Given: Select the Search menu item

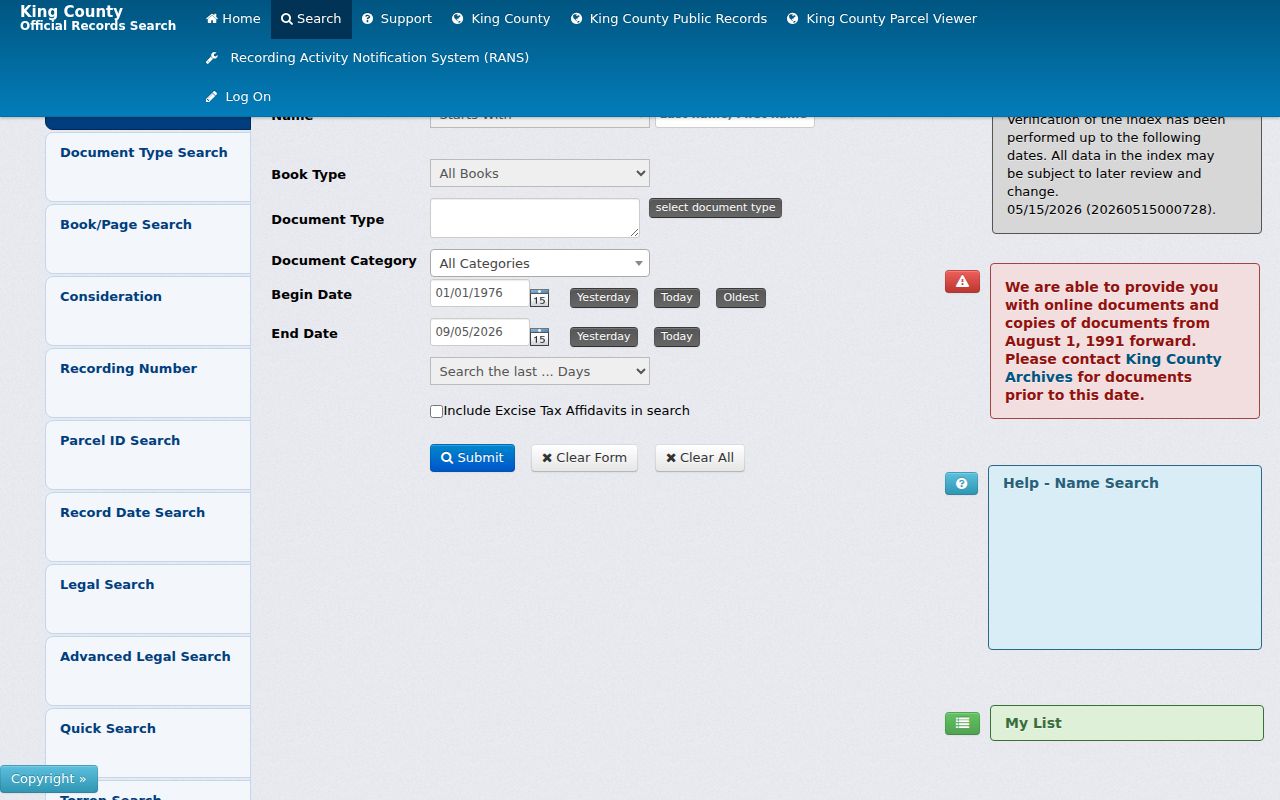Looking at the screenshot, I should point(311,19).
